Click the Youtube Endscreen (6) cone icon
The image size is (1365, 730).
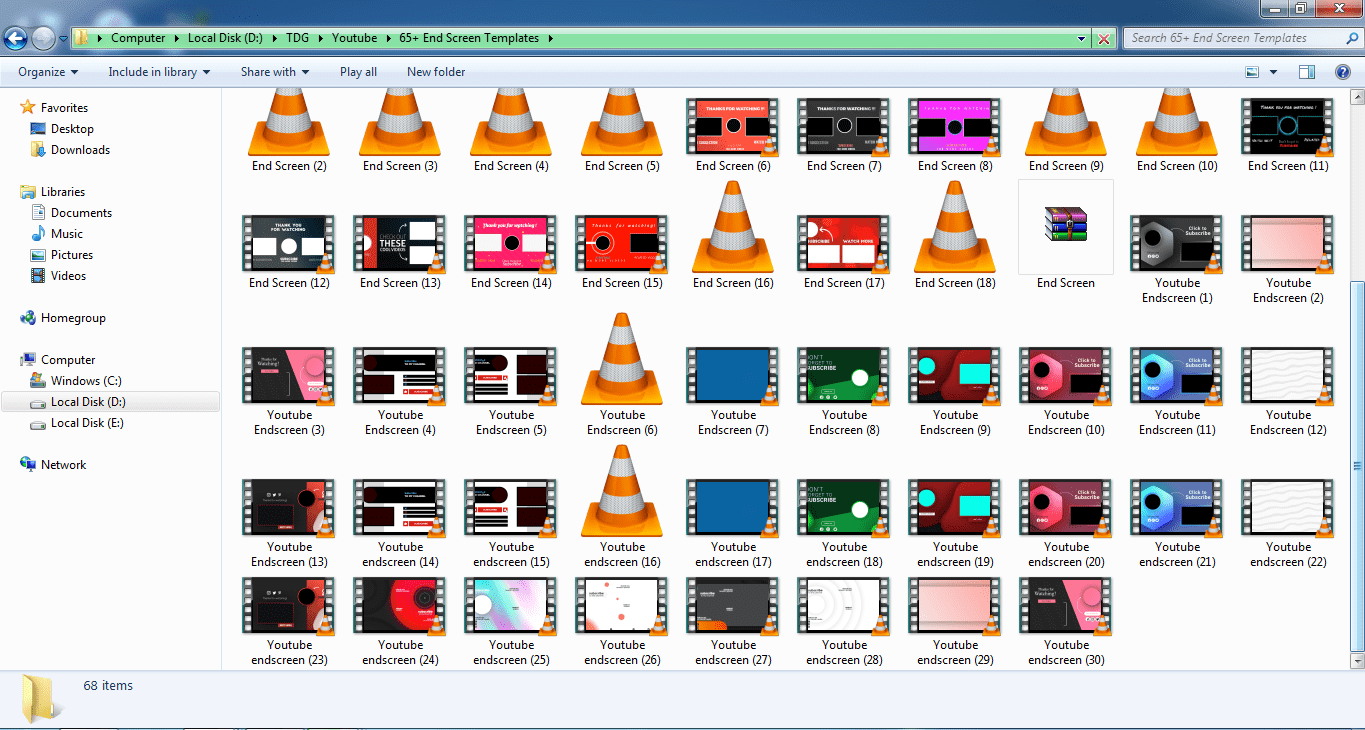pyautogui.click(x=622, y=359)
